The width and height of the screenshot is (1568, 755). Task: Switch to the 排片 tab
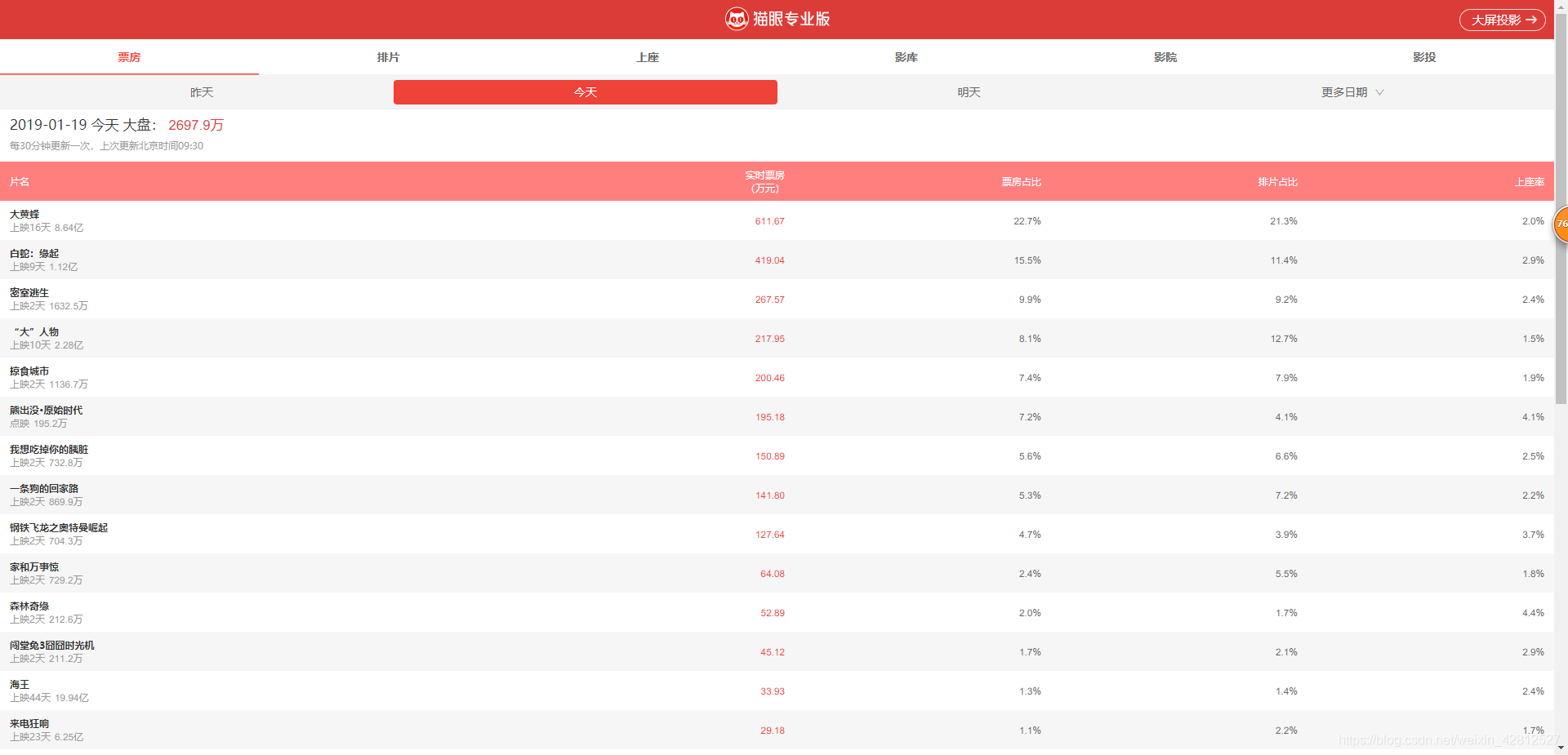388,57
